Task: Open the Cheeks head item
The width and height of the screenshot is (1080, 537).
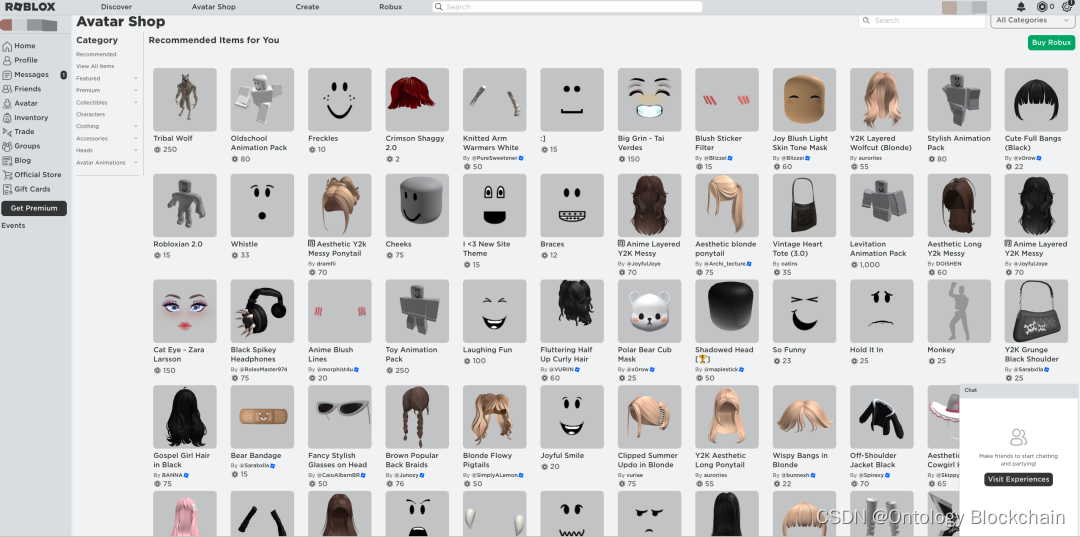Action: point(417,205)
